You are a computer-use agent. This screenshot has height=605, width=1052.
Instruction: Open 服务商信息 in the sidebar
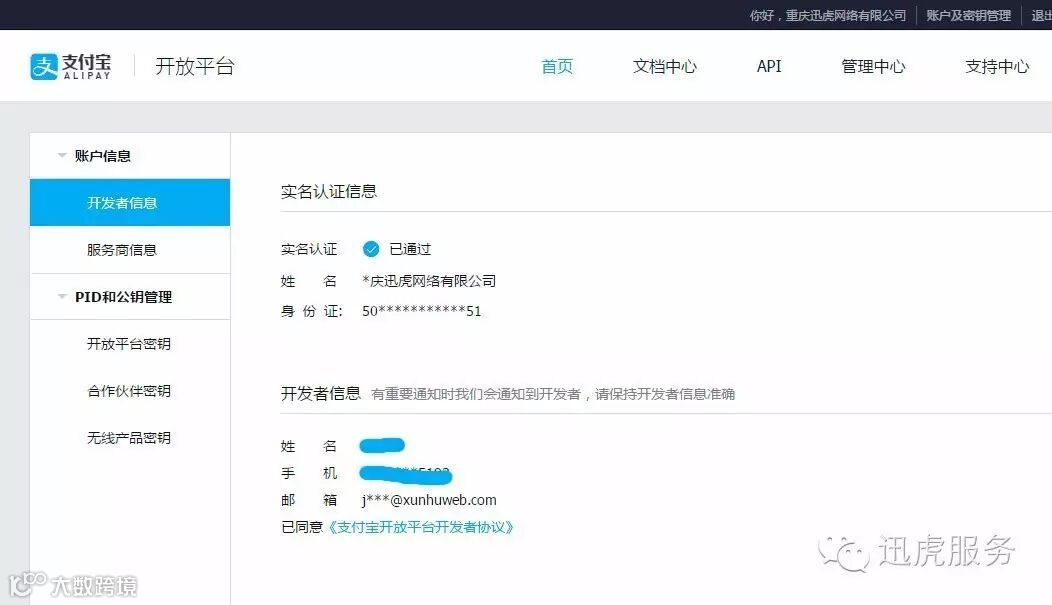130,250
